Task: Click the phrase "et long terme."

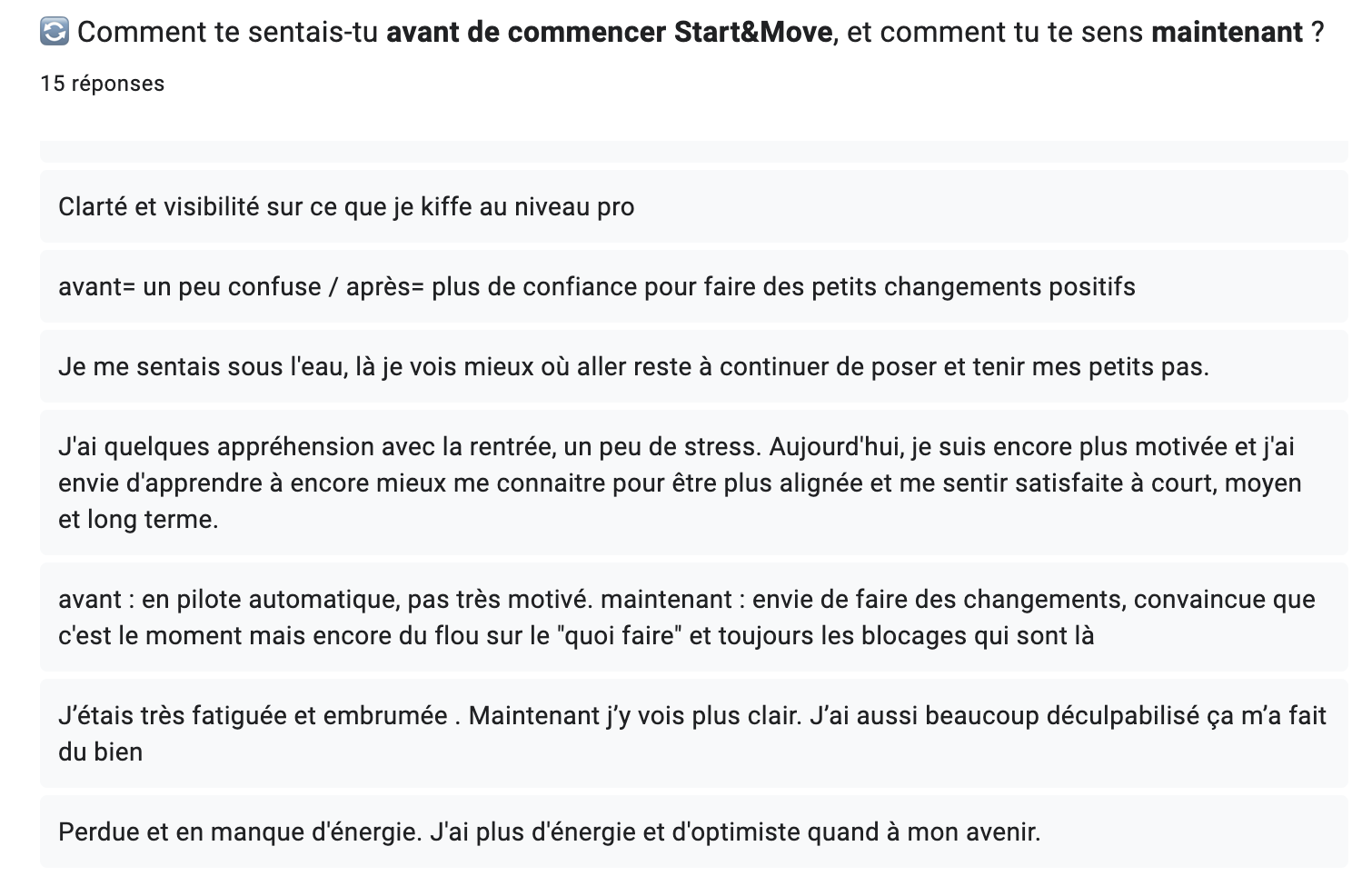Action: click(x=138, y=520)
